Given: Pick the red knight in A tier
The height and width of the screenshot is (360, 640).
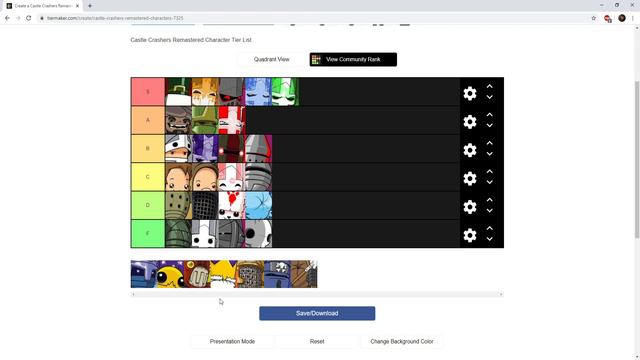Looking at the screenshot, I should tap(232, 120).
